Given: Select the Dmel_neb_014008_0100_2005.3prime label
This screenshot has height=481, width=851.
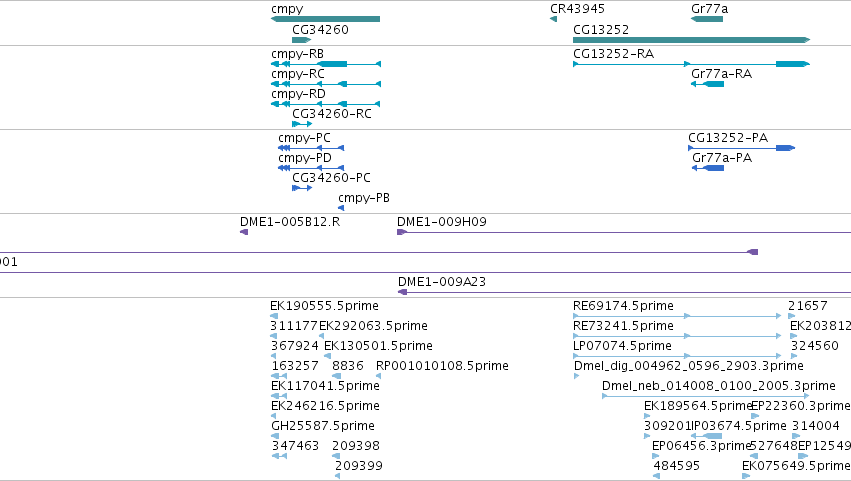Looking at the screenshot, I should (719, 386).
